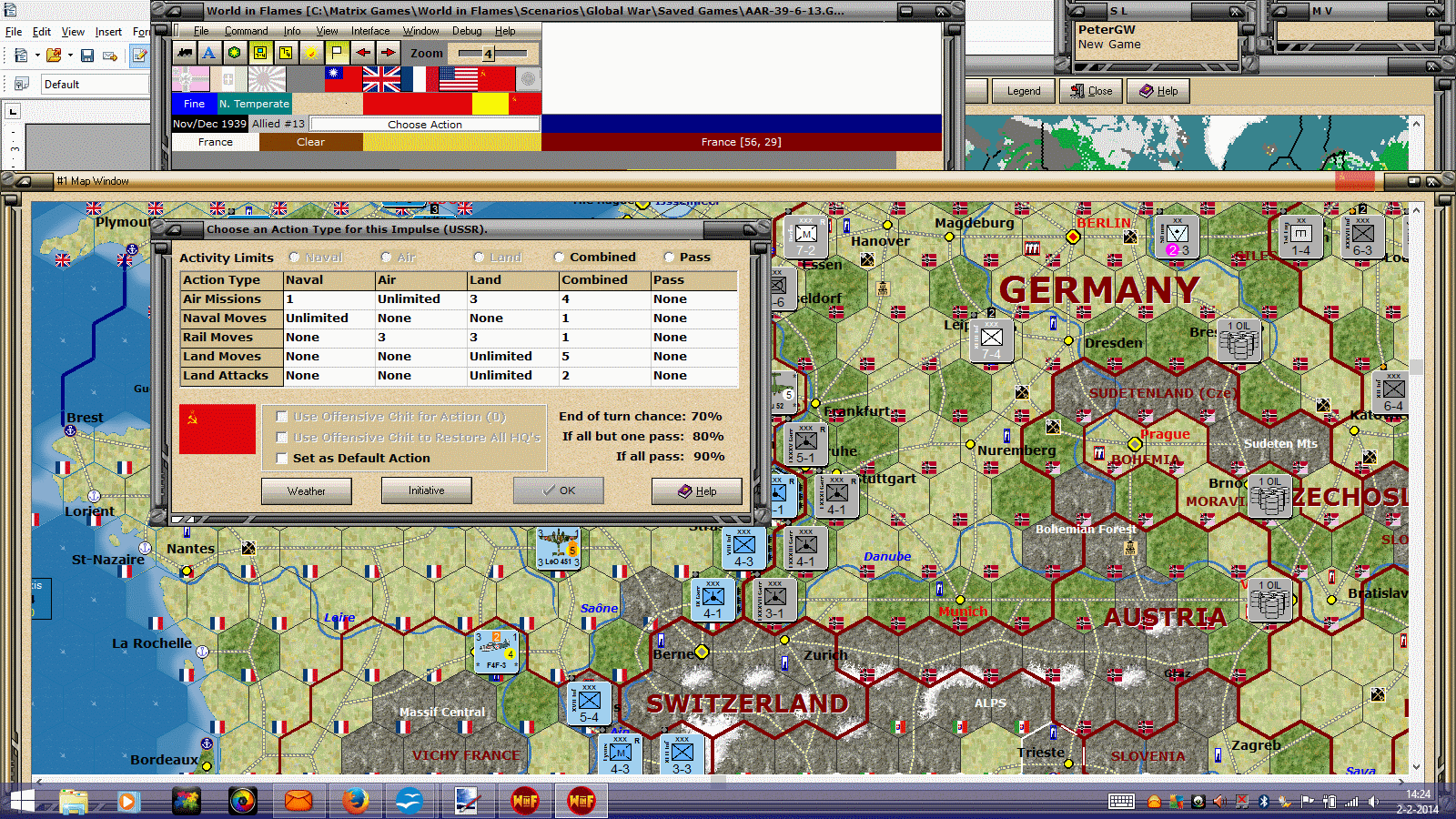Click the green hexagon toolbar icon
1456x819 pixels.
tap(235, 53)
